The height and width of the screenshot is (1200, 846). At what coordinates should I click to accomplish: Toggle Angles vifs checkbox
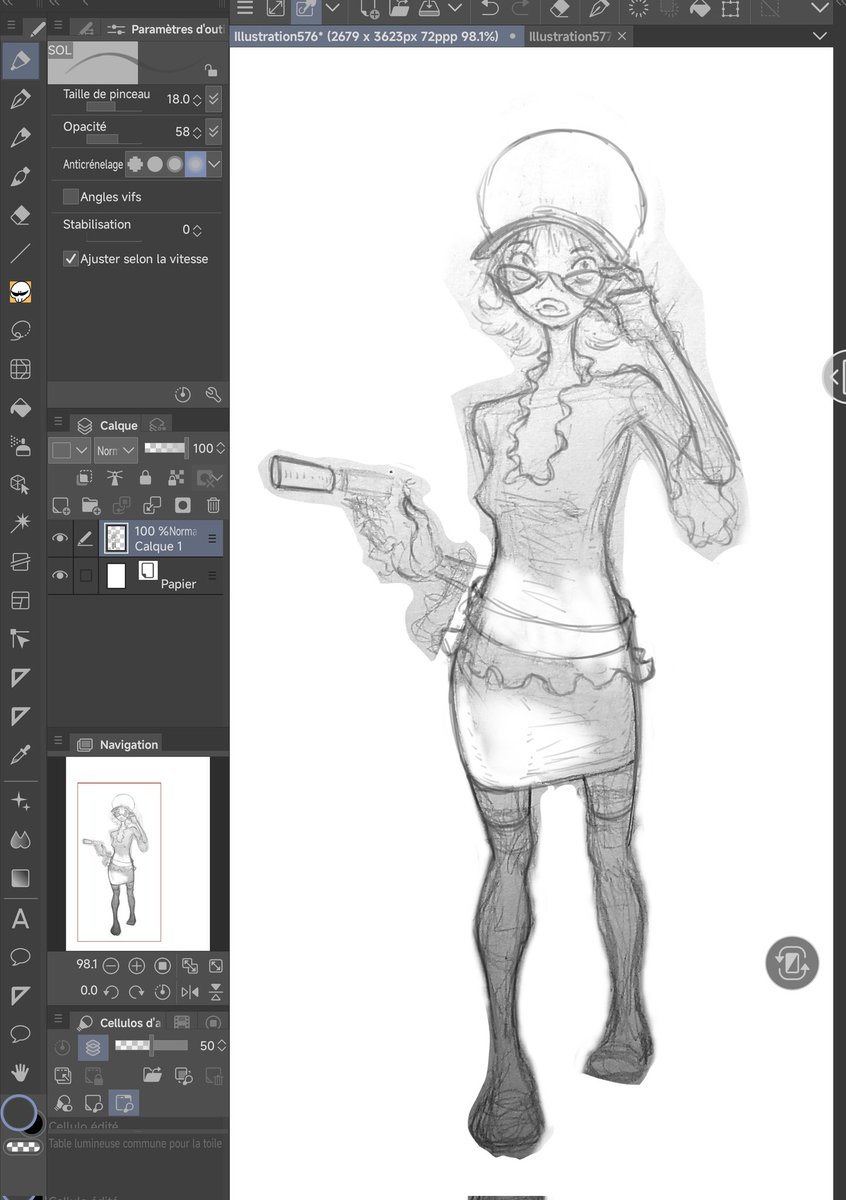click(x=70, y=197)
